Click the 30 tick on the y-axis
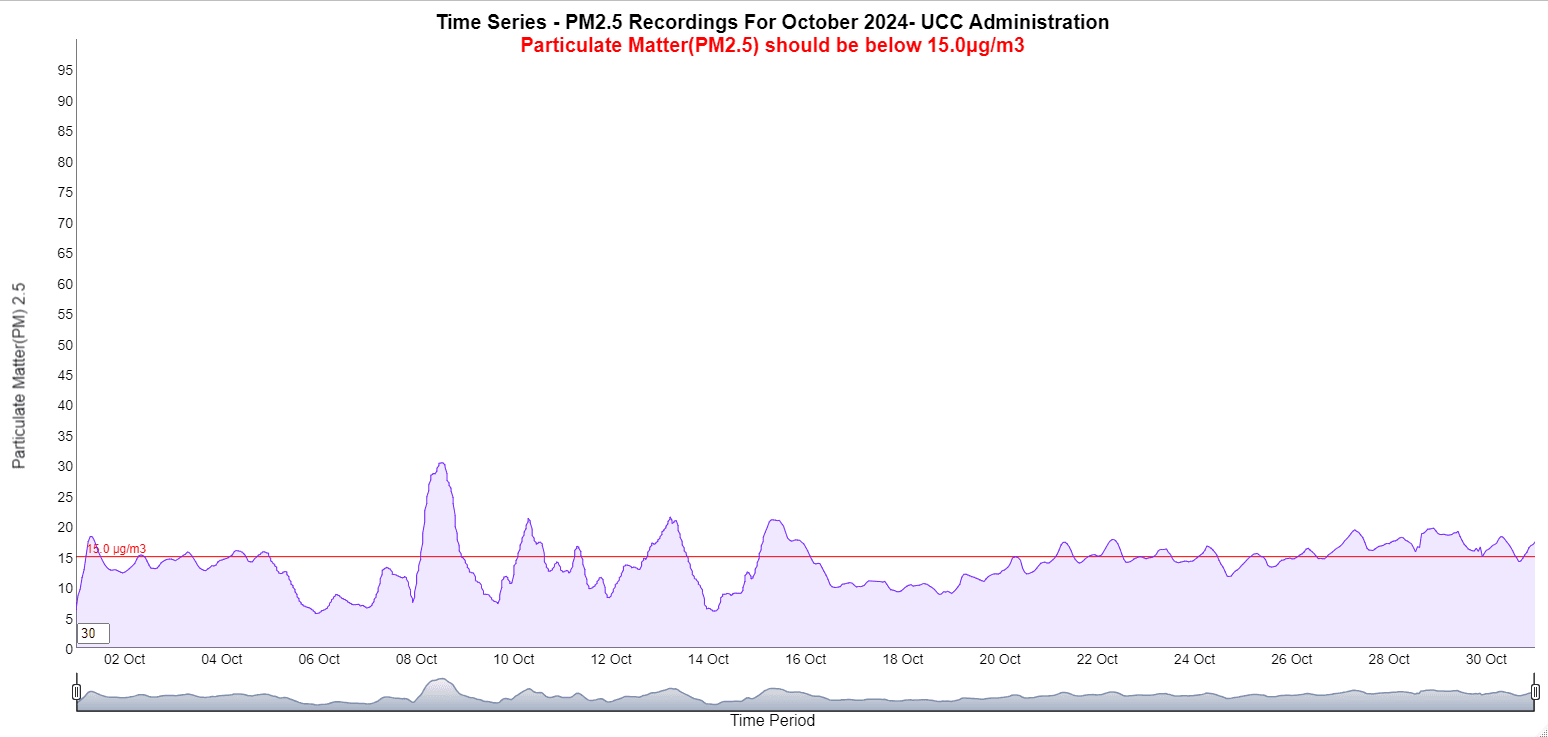1548x737 pixels. pyautogui.click(x=64, y=466)
